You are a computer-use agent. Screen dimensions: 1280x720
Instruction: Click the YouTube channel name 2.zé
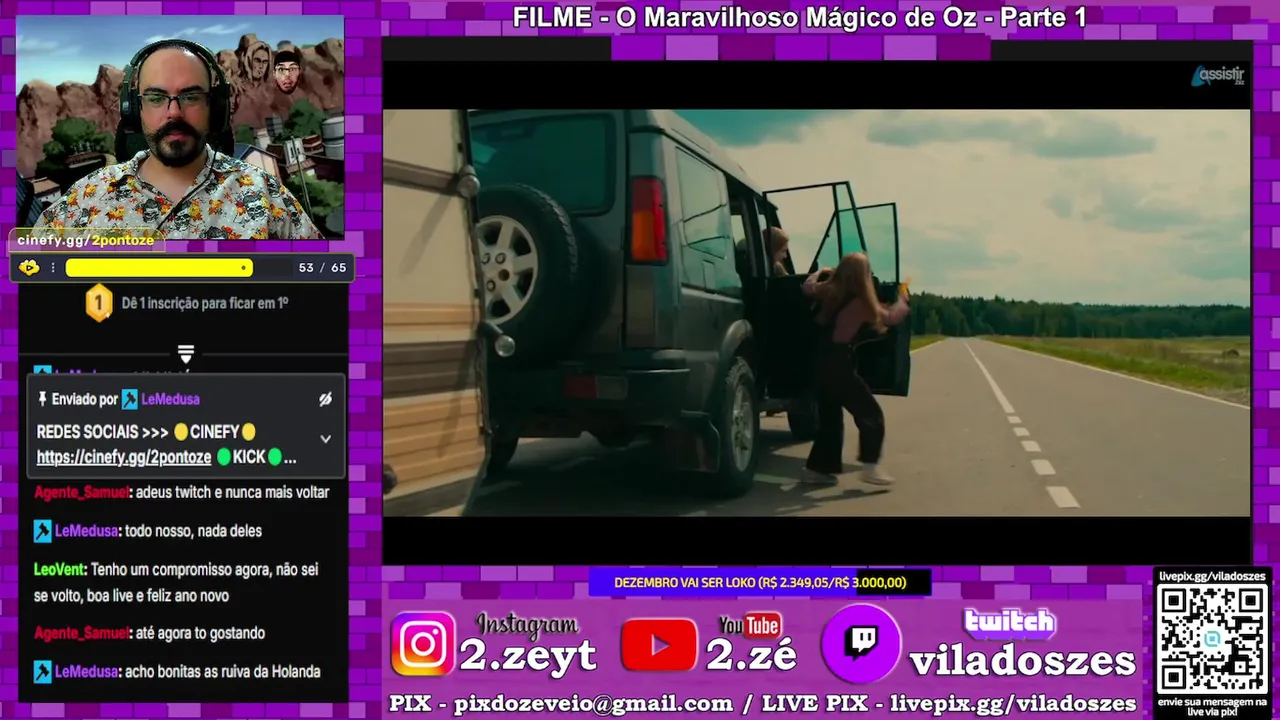tap(751, 655)
